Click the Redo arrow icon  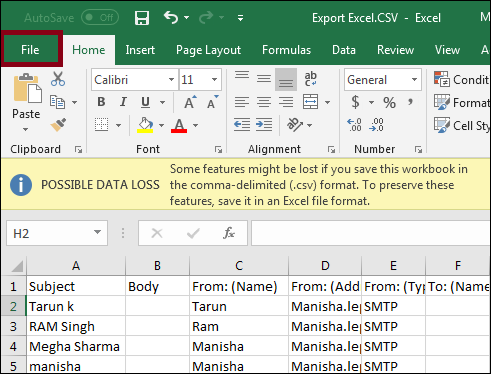pos(206,17)
